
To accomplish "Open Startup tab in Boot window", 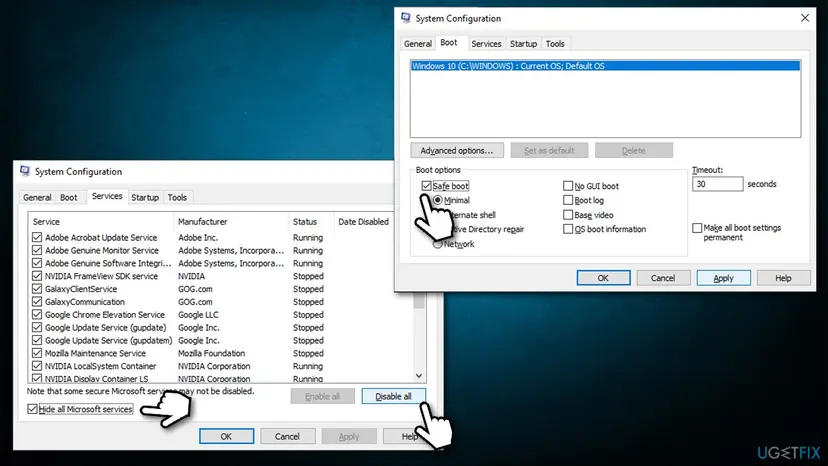I will point(523,44).
